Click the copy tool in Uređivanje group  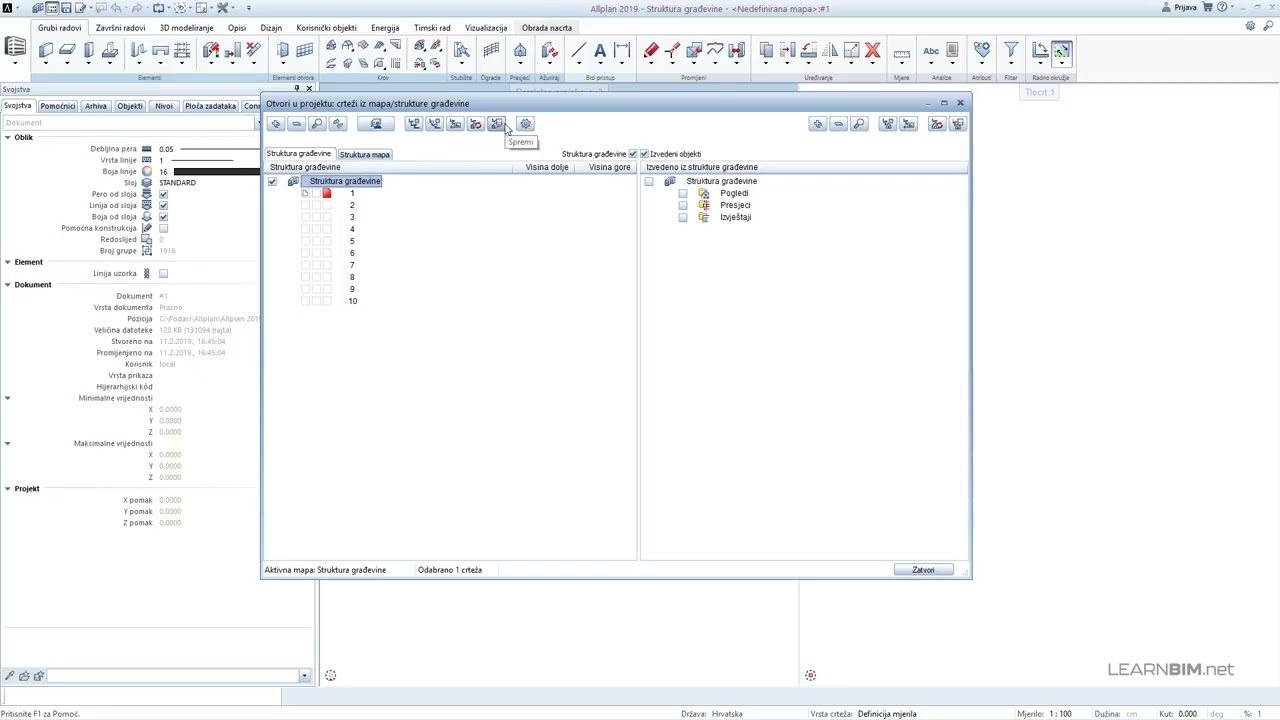pyautogui.click(x=766, y=50)
